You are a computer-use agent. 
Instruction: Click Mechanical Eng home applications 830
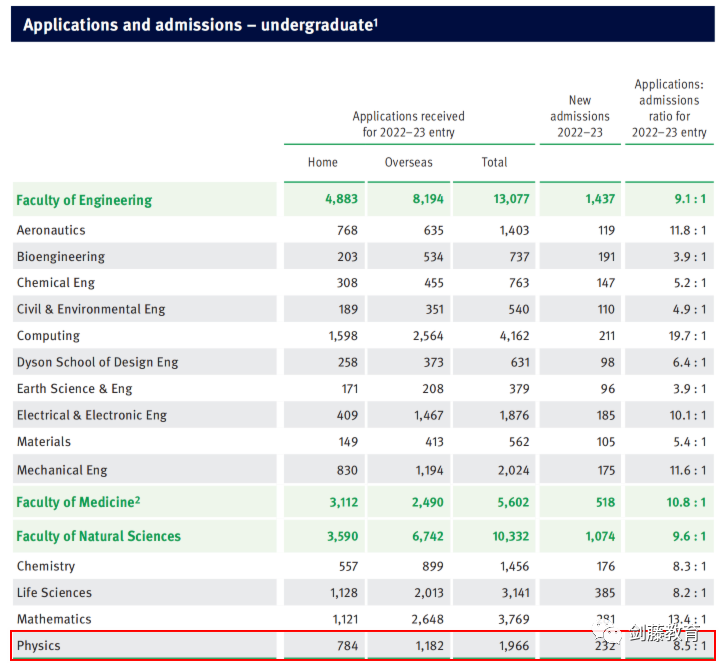pos(342,470)
